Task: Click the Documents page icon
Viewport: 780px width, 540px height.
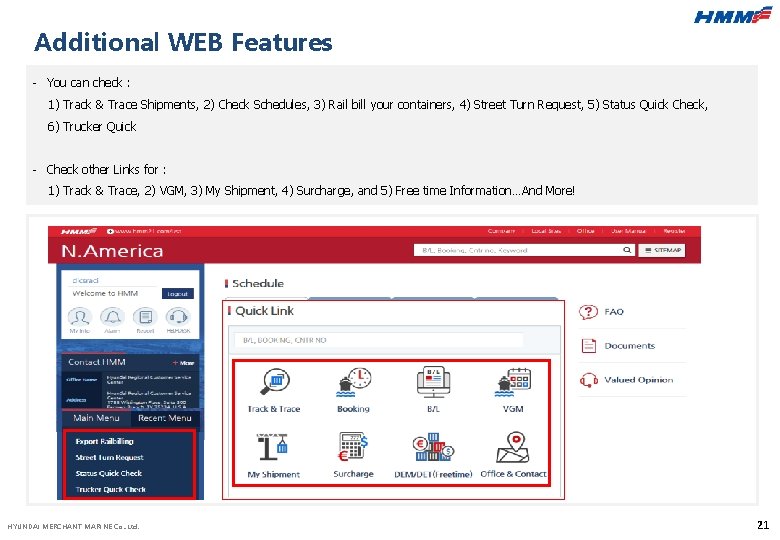Action: (588, 346)
